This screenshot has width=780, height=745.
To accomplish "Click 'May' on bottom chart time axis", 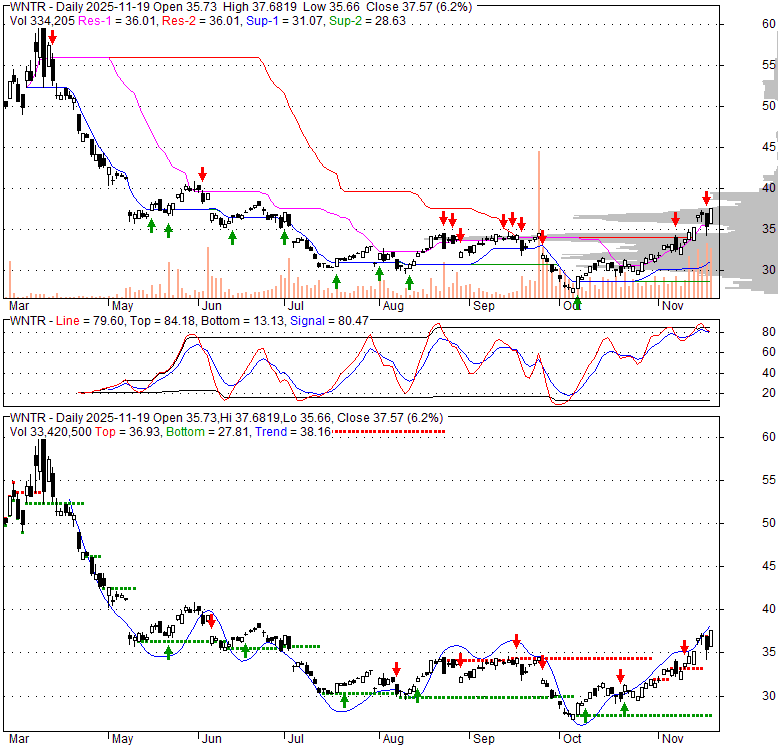I will [x=122, y=739].
